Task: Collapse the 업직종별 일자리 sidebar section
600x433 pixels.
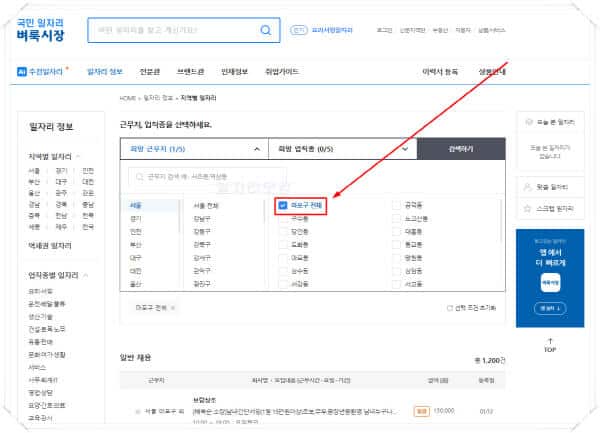Action: click(x=86, y=275)
